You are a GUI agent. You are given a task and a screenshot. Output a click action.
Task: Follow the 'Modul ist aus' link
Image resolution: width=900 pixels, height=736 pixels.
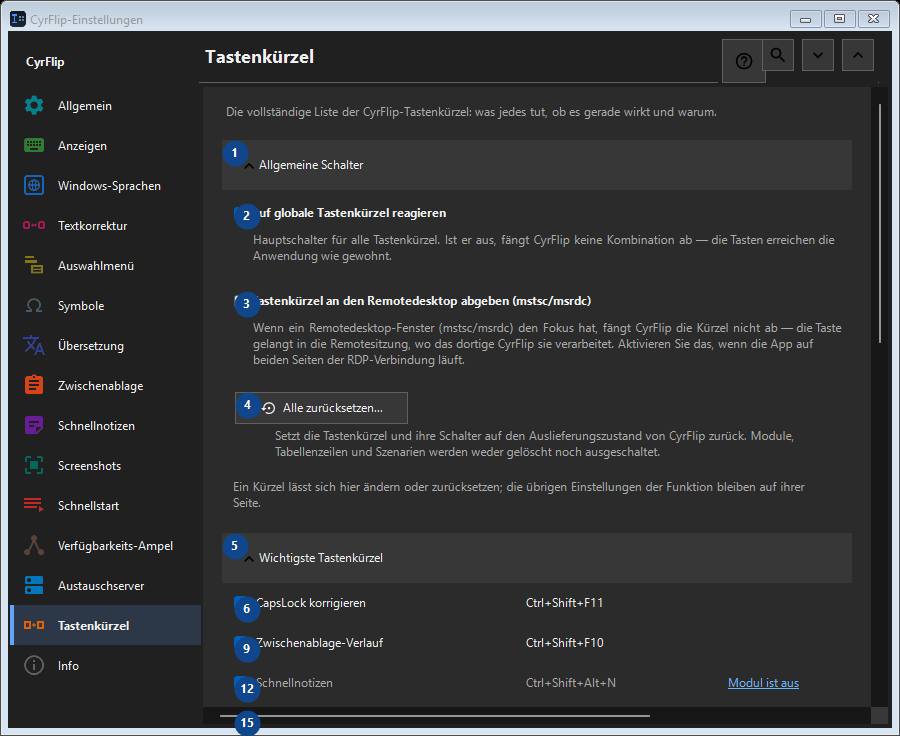click(x=763, y=683)
